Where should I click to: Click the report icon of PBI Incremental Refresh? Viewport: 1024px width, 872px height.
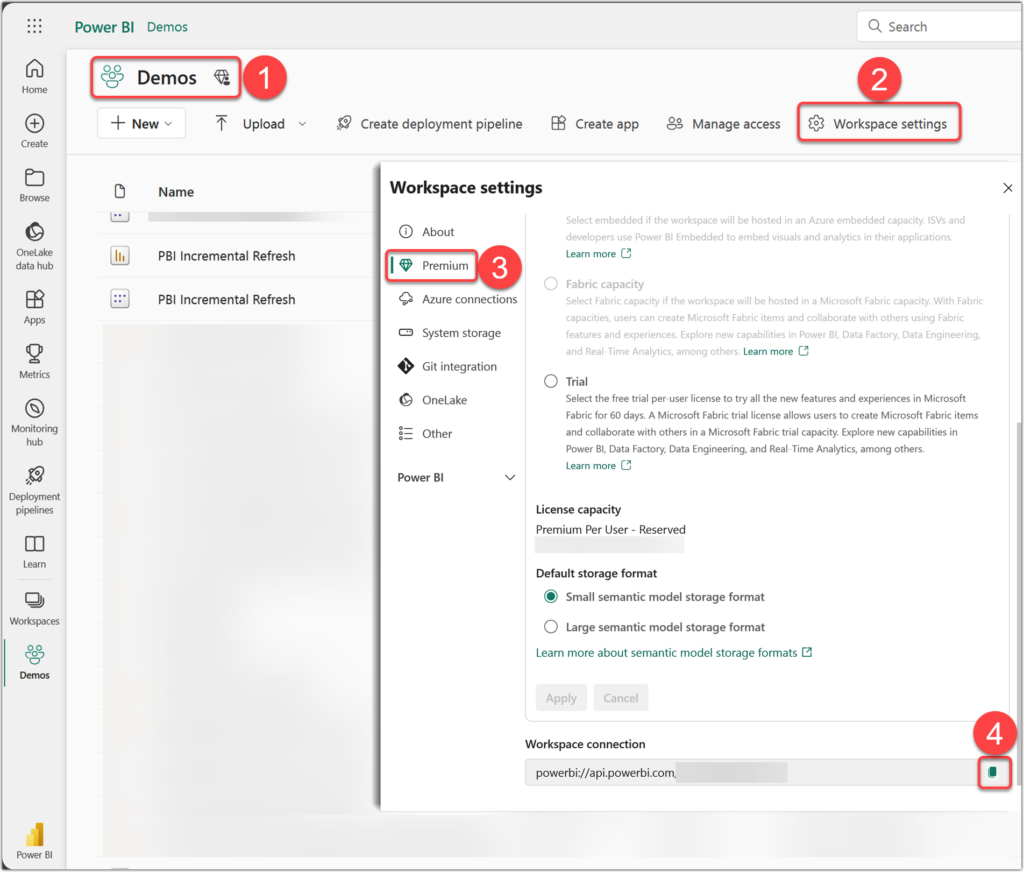pyautogui.click(x=120, y=255)
